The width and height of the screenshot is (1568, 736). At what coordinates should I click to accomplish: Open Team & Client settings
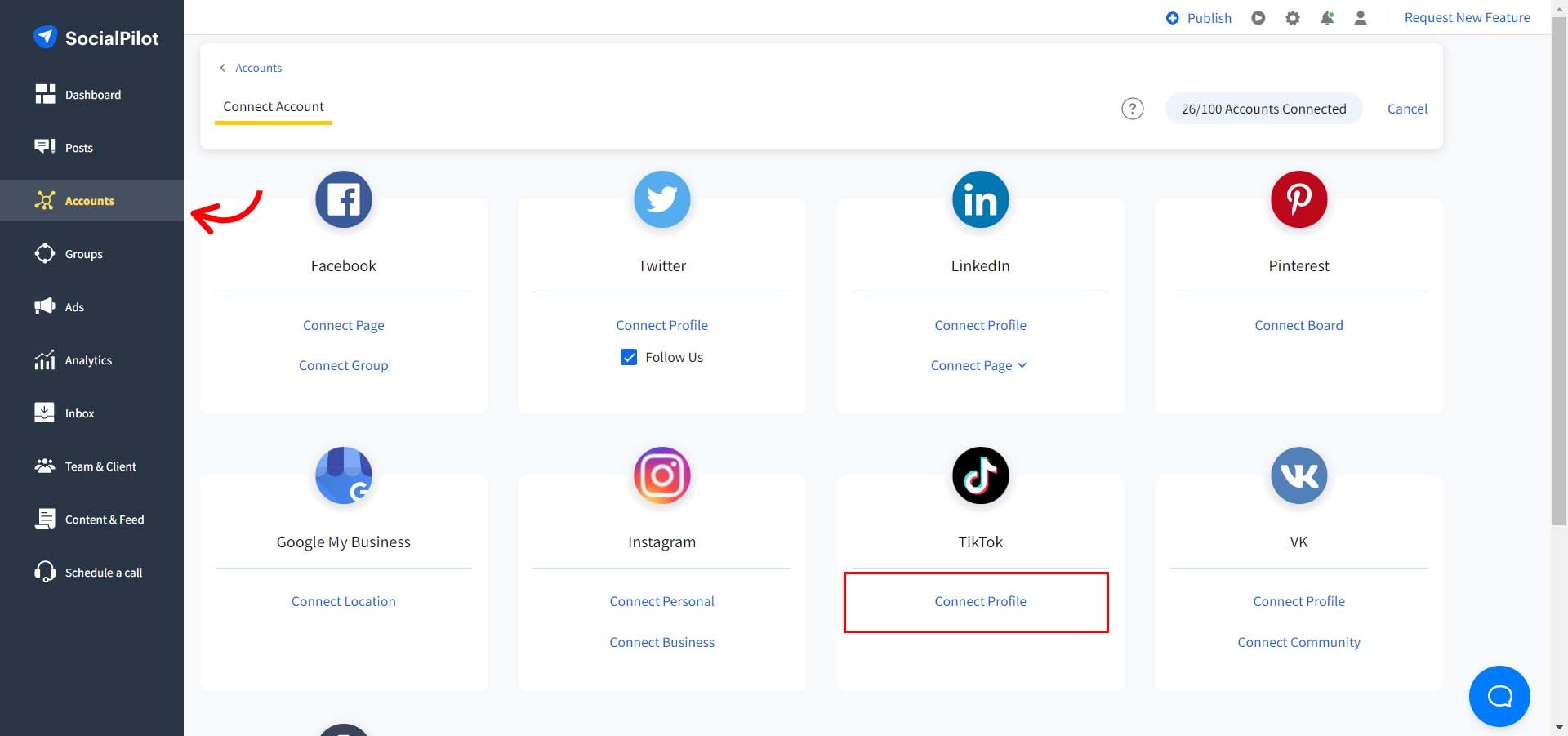pos(100,466)
